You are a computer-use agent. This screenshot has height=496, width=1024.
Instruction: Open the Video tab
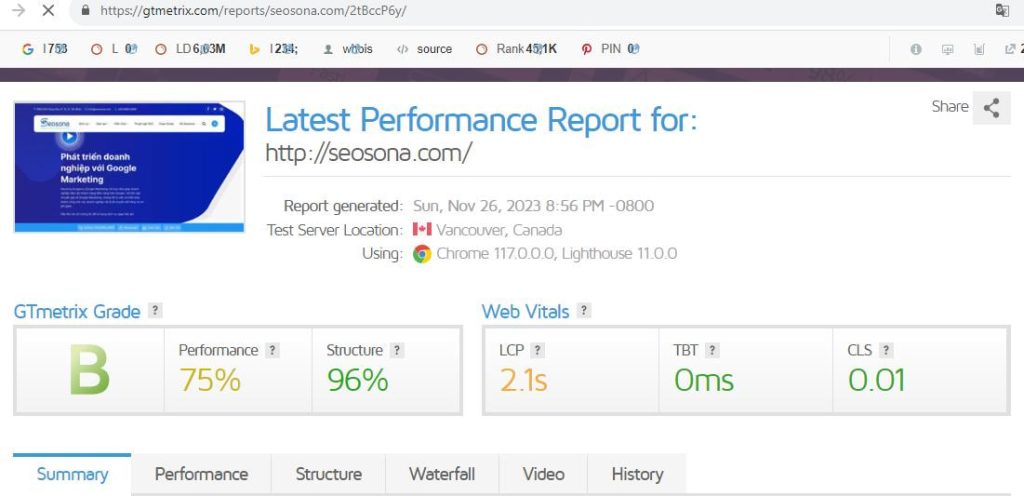543,474
